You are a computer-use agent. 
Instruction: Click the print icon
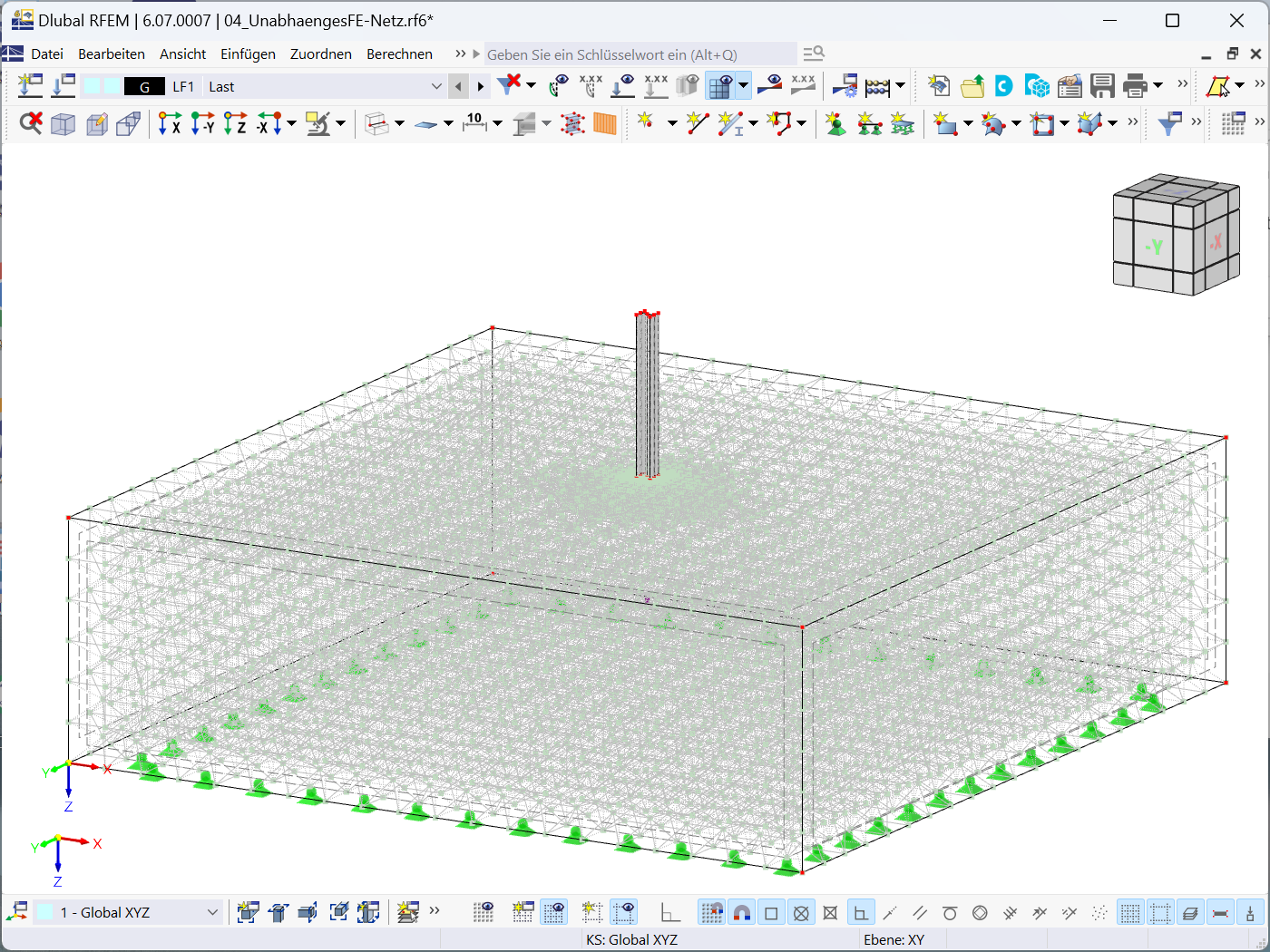[1135, 86]
